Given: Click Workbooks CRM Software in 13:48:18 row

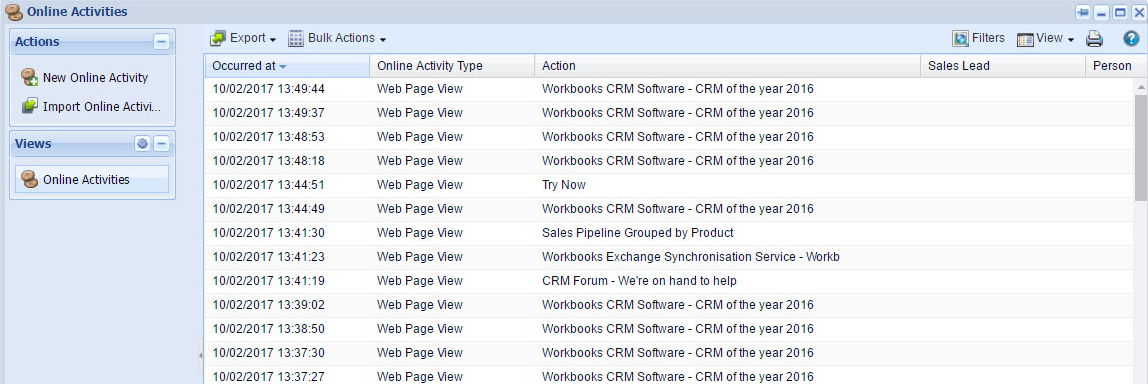Looking at the screenshot, I should click(678, 161).
